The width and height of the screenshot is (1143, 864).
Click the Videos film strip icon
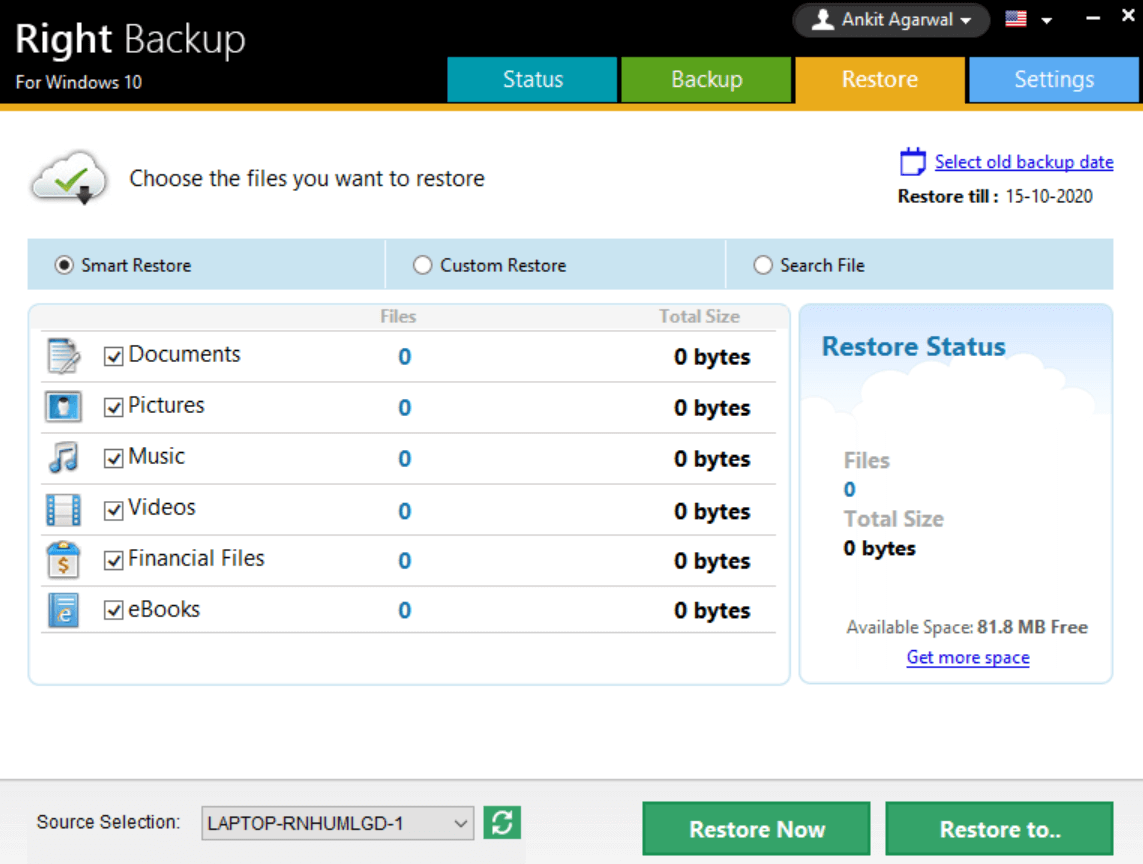[x=63, y=510]
